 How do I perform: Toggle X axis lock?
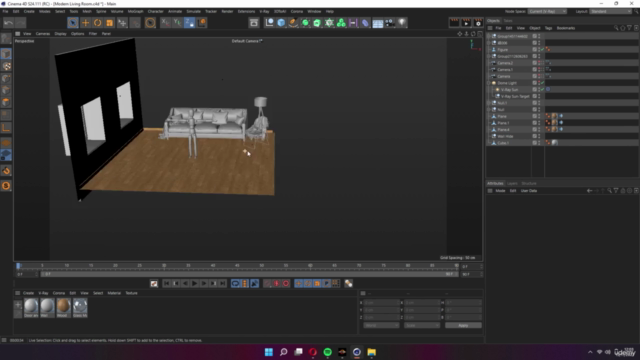pos(165,23)
